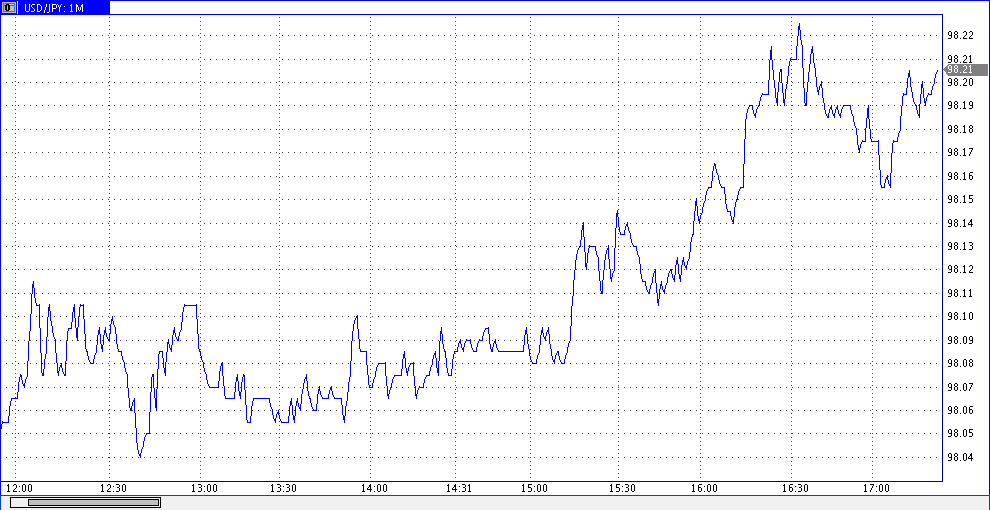Click the 16:30 time axis label
This screenshot has width=990, height=510.
point(796,489)
